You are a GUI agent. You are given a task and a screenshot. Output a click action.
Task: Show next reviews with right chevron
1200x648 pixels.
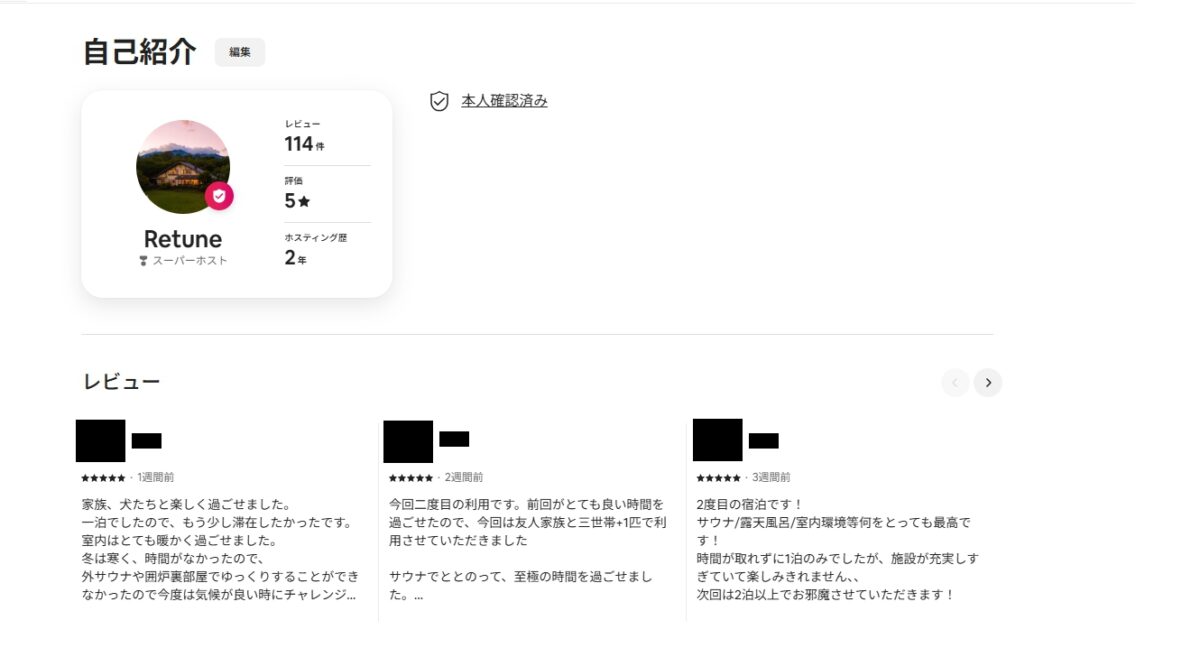tap(988, 382)
